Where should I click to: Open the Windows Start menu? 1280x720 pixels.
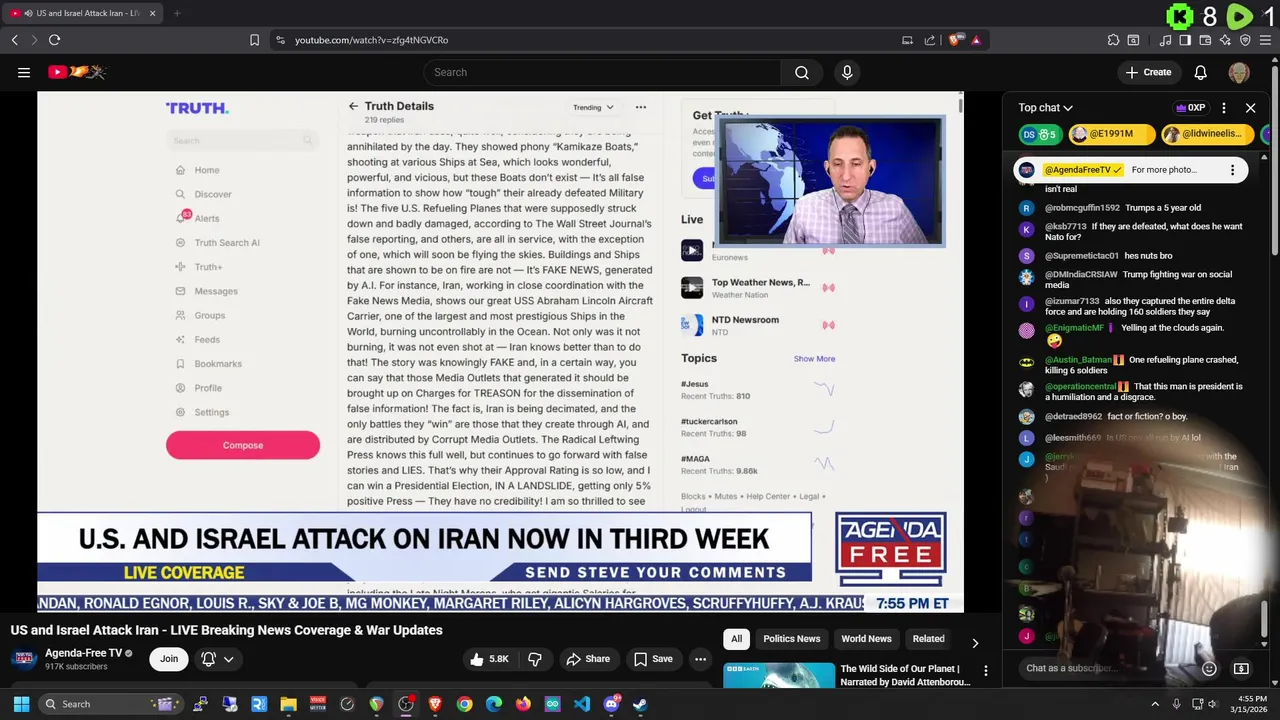[x=21, y=704]
